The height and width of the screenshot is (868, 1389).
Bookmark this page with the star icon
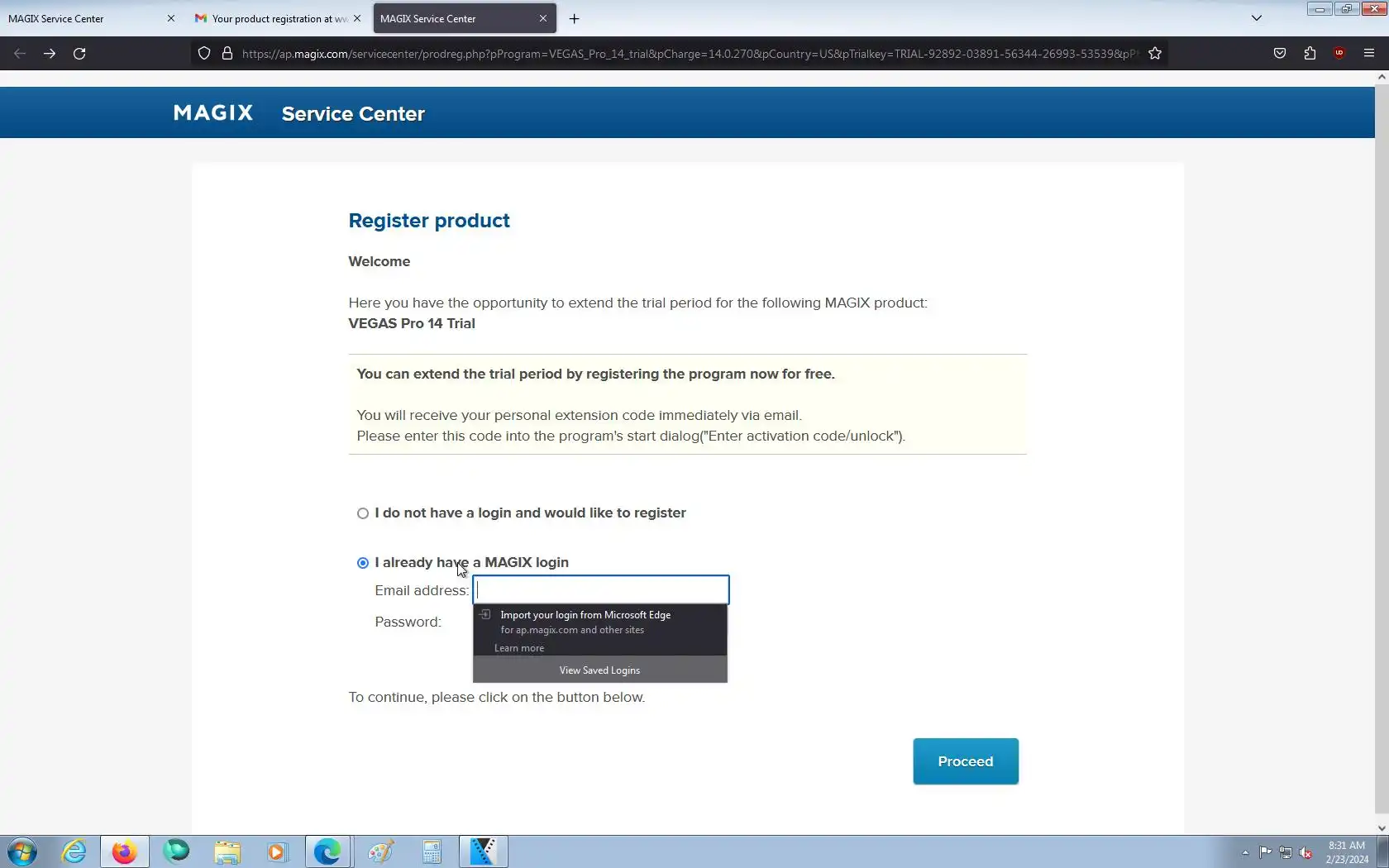point(1155,54)
